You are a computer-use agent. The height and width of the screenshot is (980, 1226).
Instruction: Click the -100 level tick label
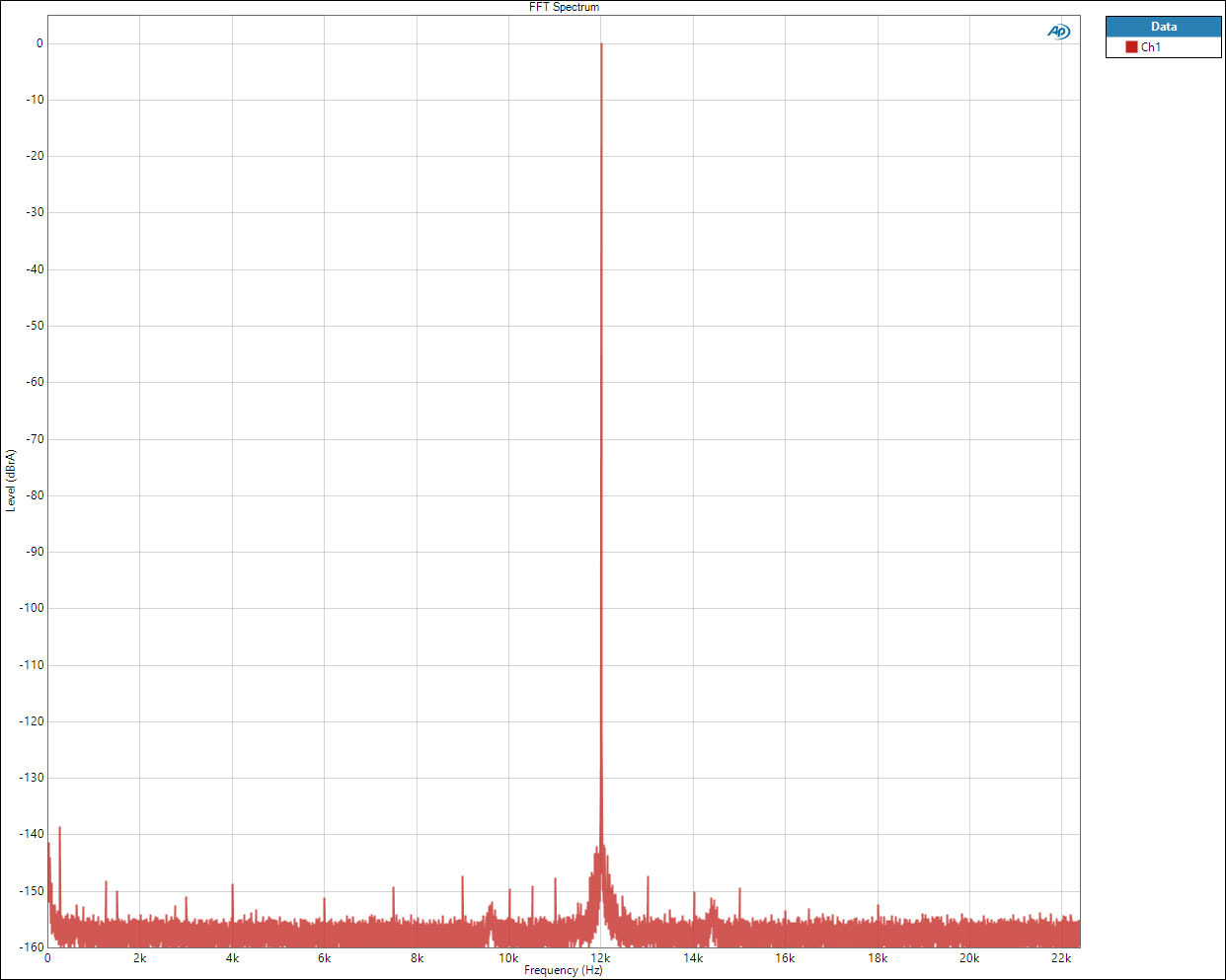[32, 608]
